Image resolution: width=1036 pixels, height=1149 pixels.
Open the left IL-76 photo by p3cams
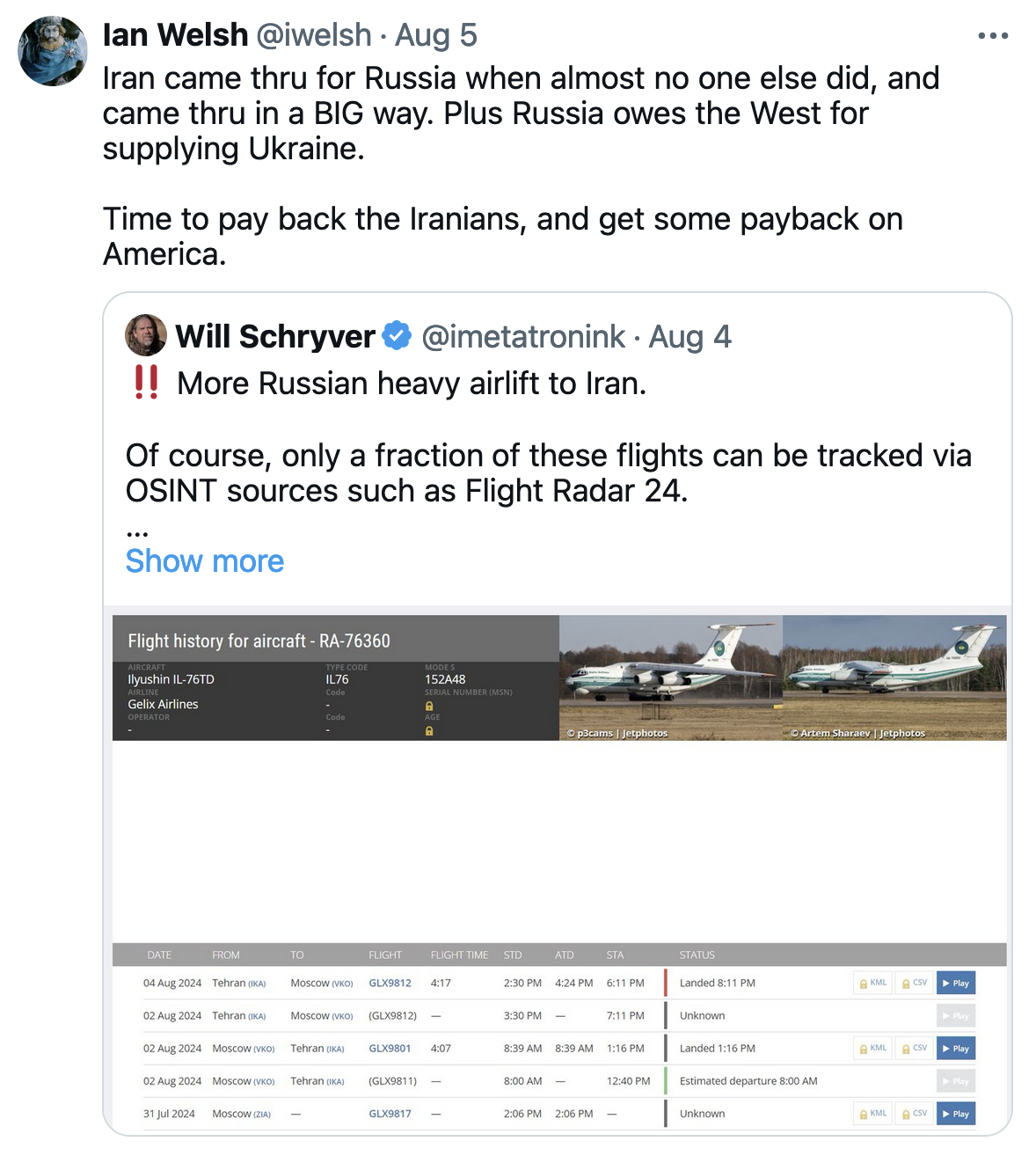point(670,677)
